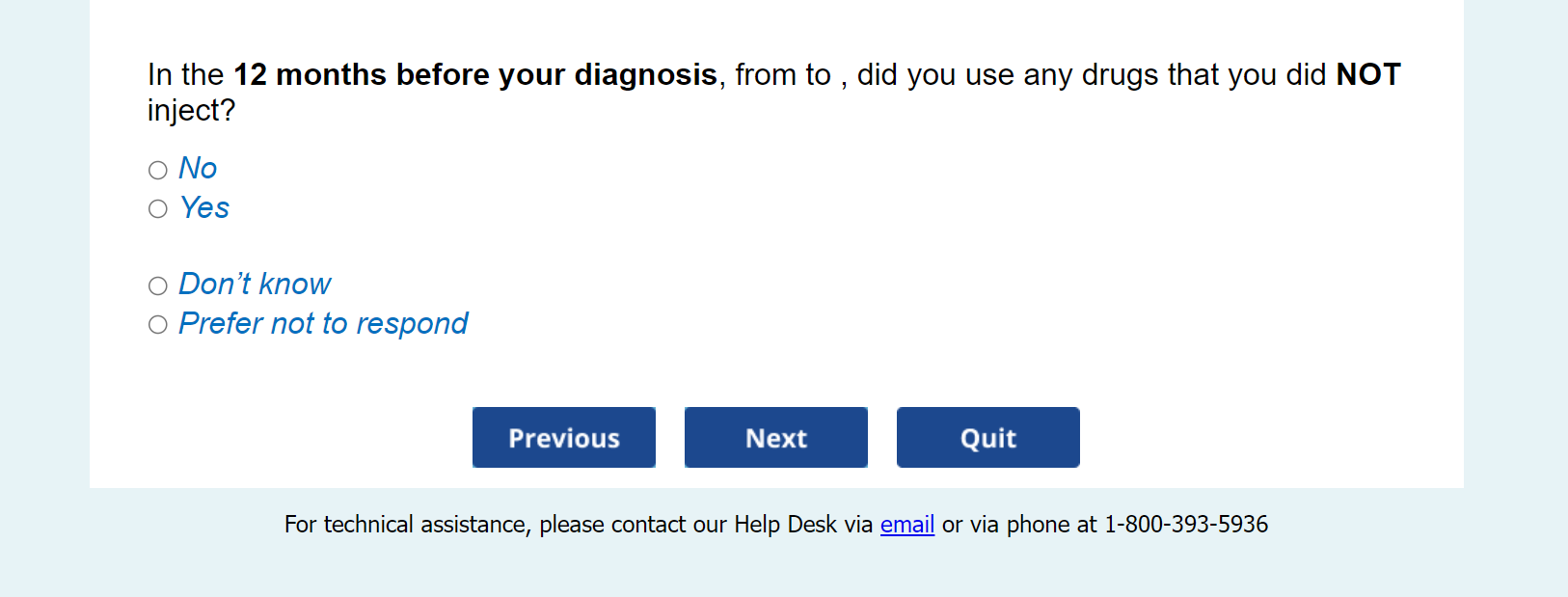Screen dimensions: 1568x597
Task: Choose the "Yes" radio button
Action: 158,209
